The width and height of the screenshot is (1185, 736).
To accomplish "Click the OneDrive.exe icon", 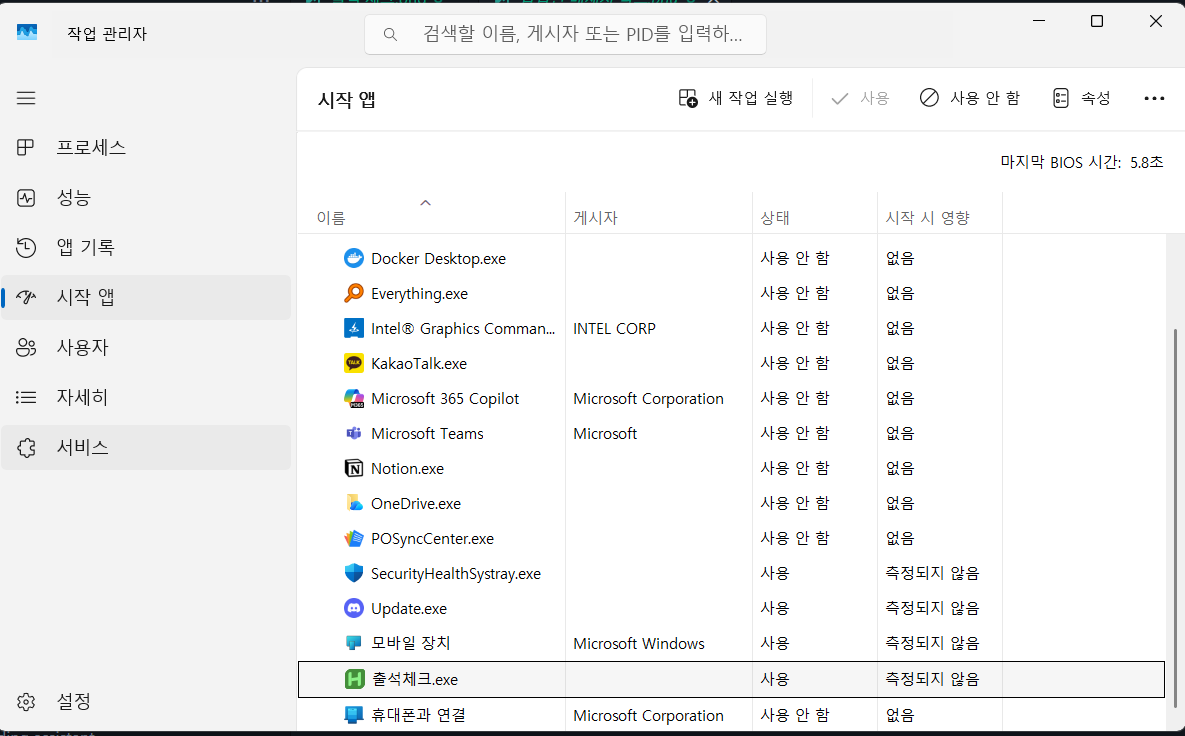I will click(x=354, y=503).
